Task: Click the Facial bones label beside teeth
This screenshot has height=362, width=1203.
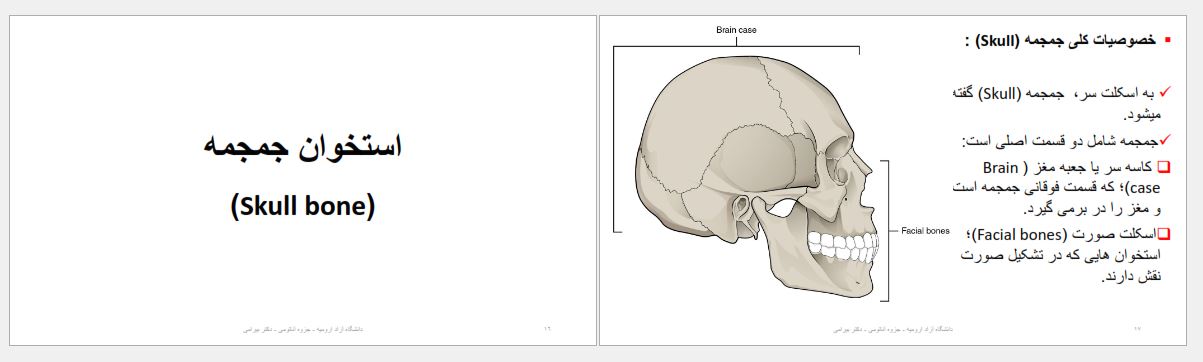Action: [925, 231]
